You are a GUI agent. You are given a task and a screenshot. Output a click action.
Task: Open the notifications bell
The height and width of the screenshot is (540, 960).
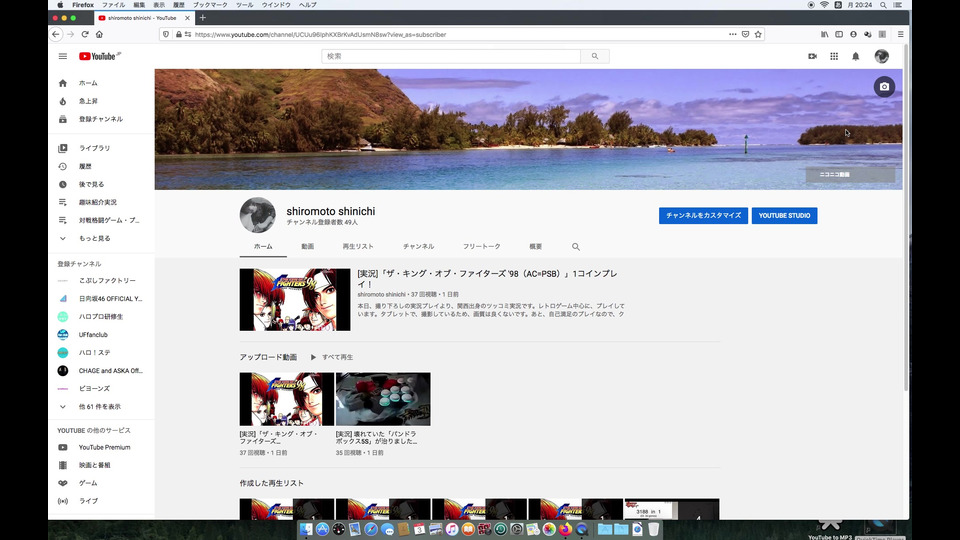click(855, 56)
